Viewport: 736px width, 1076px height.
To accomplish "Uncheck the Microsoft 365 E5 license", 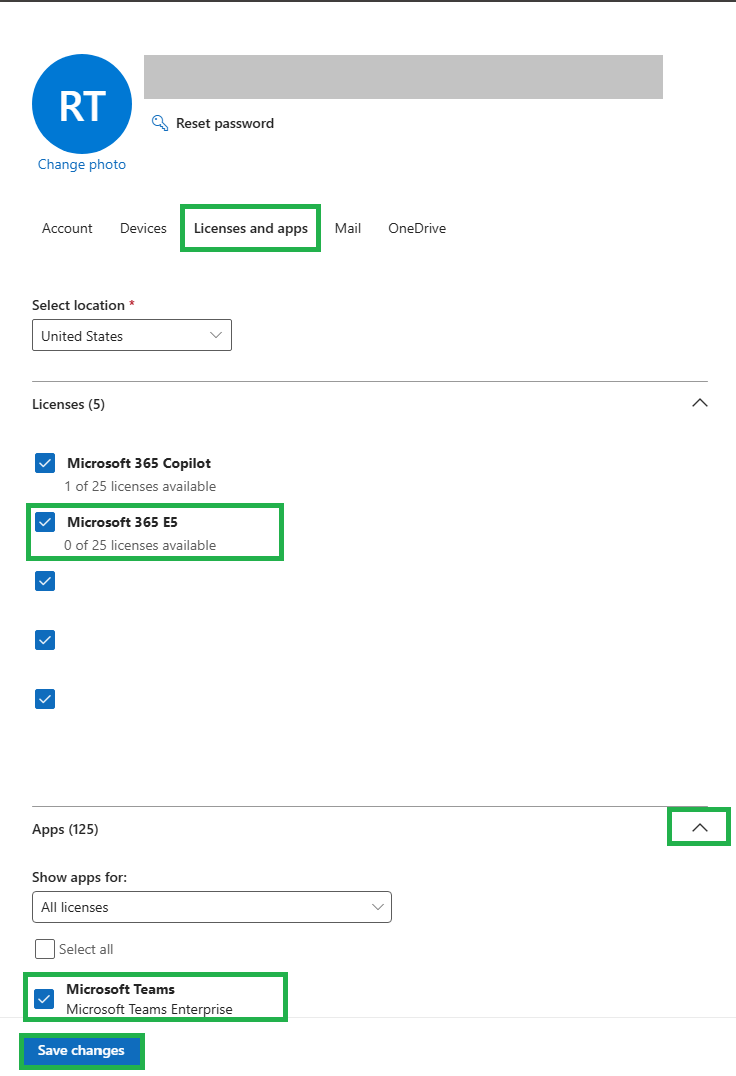I will 45,522.
